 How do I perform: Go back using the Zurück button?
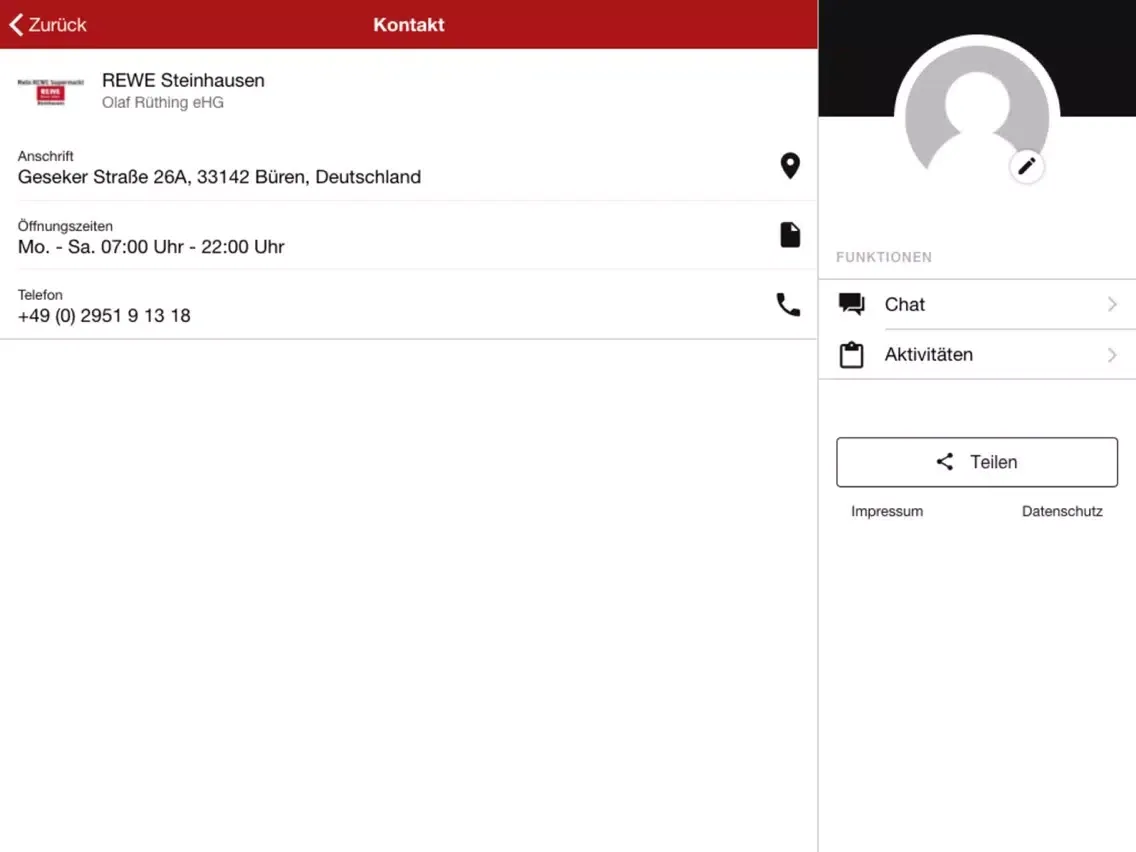coord(48,25)
